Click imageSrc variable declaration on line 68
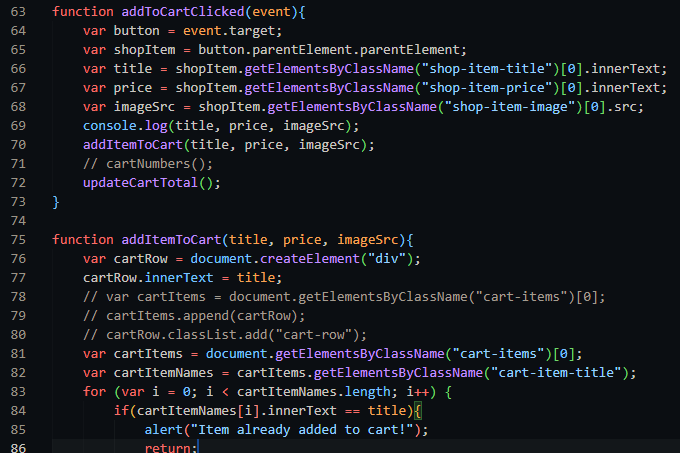The width and height of the screenshot is (680, 453). pyautogui.click(x=144, y=107)
